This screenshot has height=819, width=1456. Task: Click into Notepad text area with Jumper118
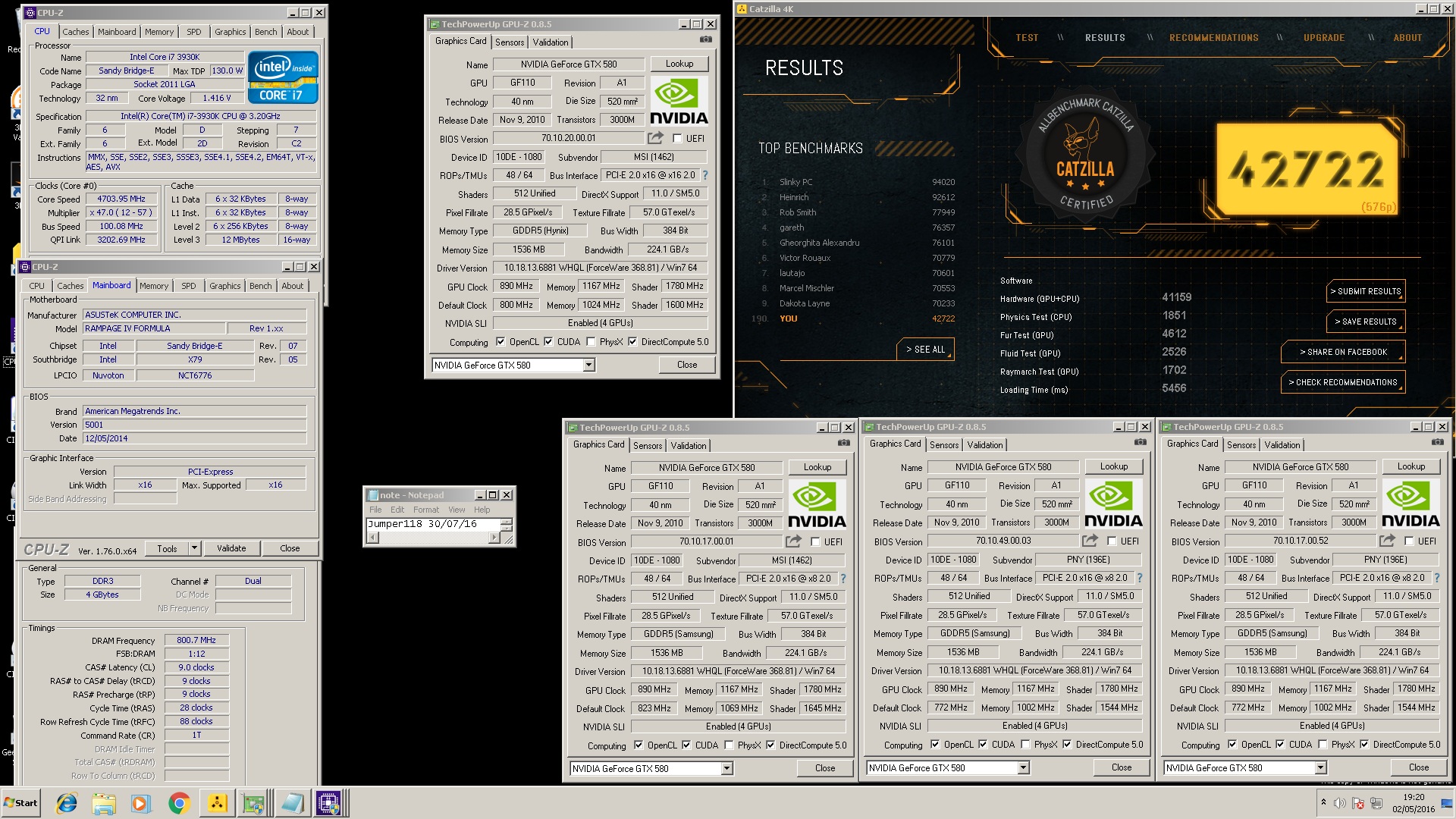tap(434, 524)
